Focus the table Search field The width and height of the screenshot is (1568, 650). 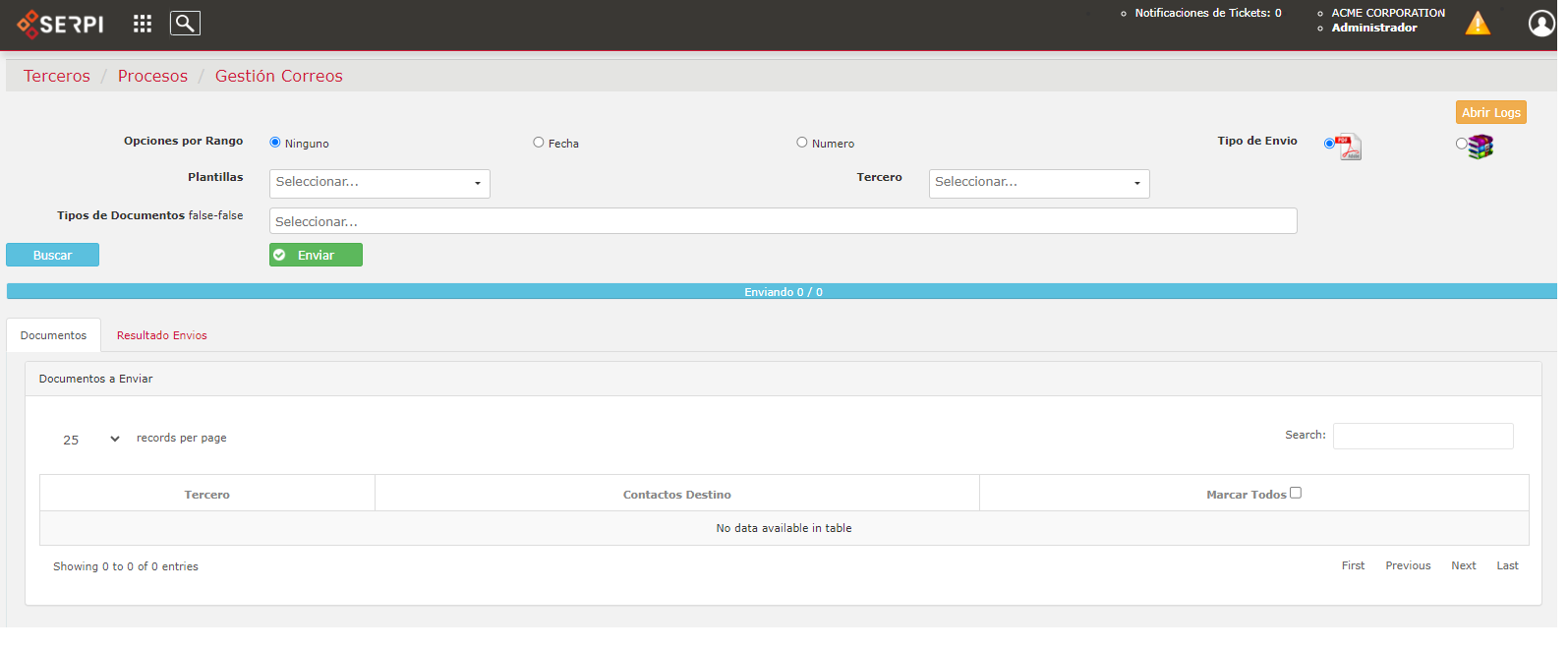(x=1423, y=436)
